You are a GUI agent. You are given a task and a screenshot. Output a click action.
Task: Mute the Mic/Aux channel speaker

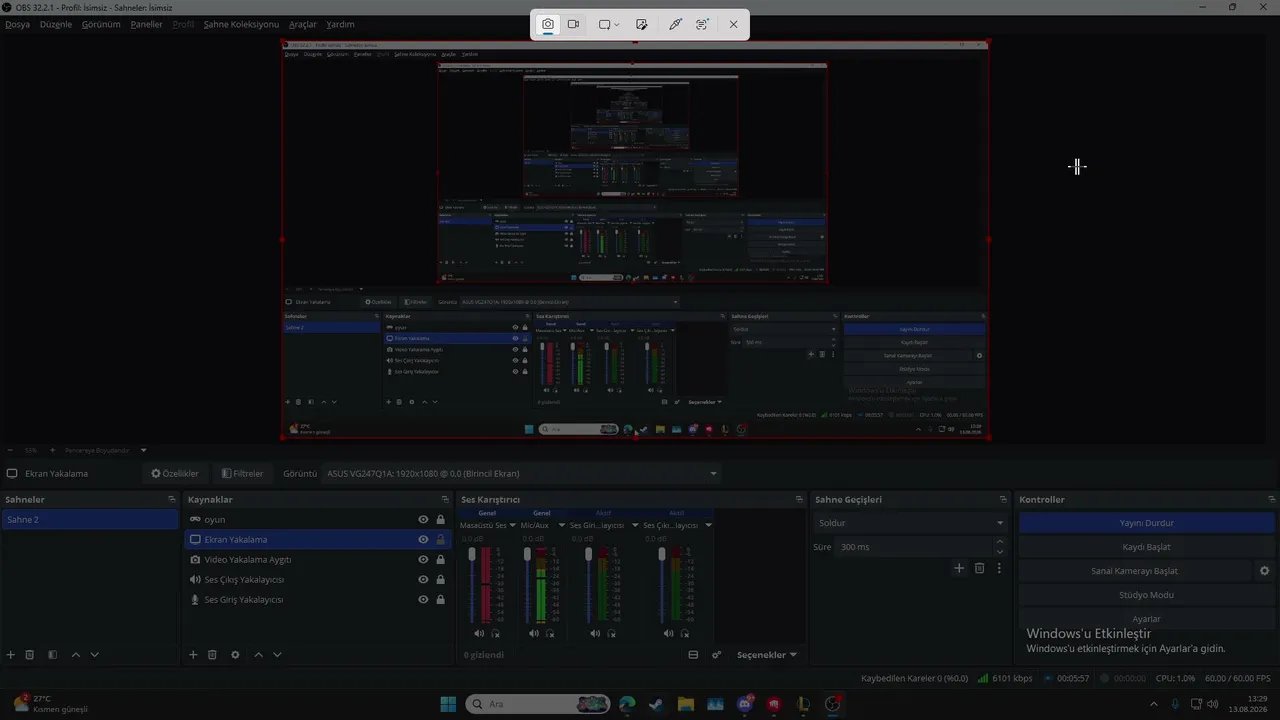(x=534, y=633)
